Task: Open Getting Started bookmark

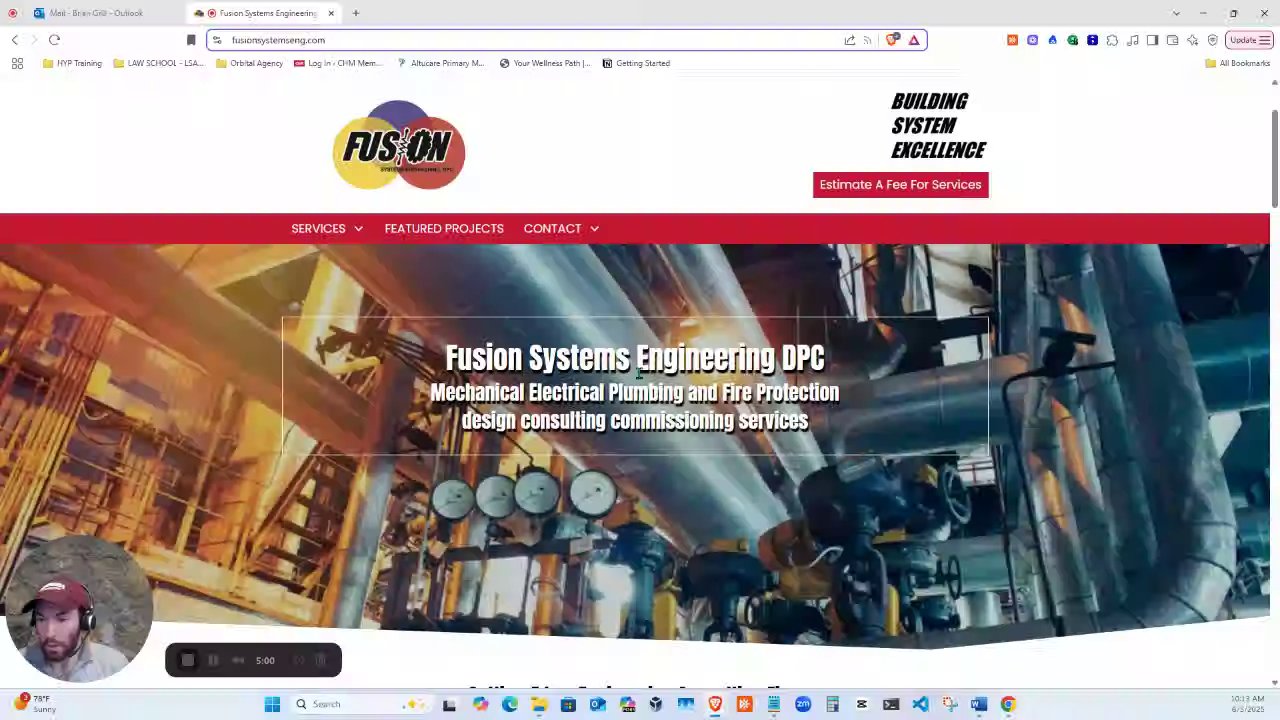Action: (x=636, y=63)
